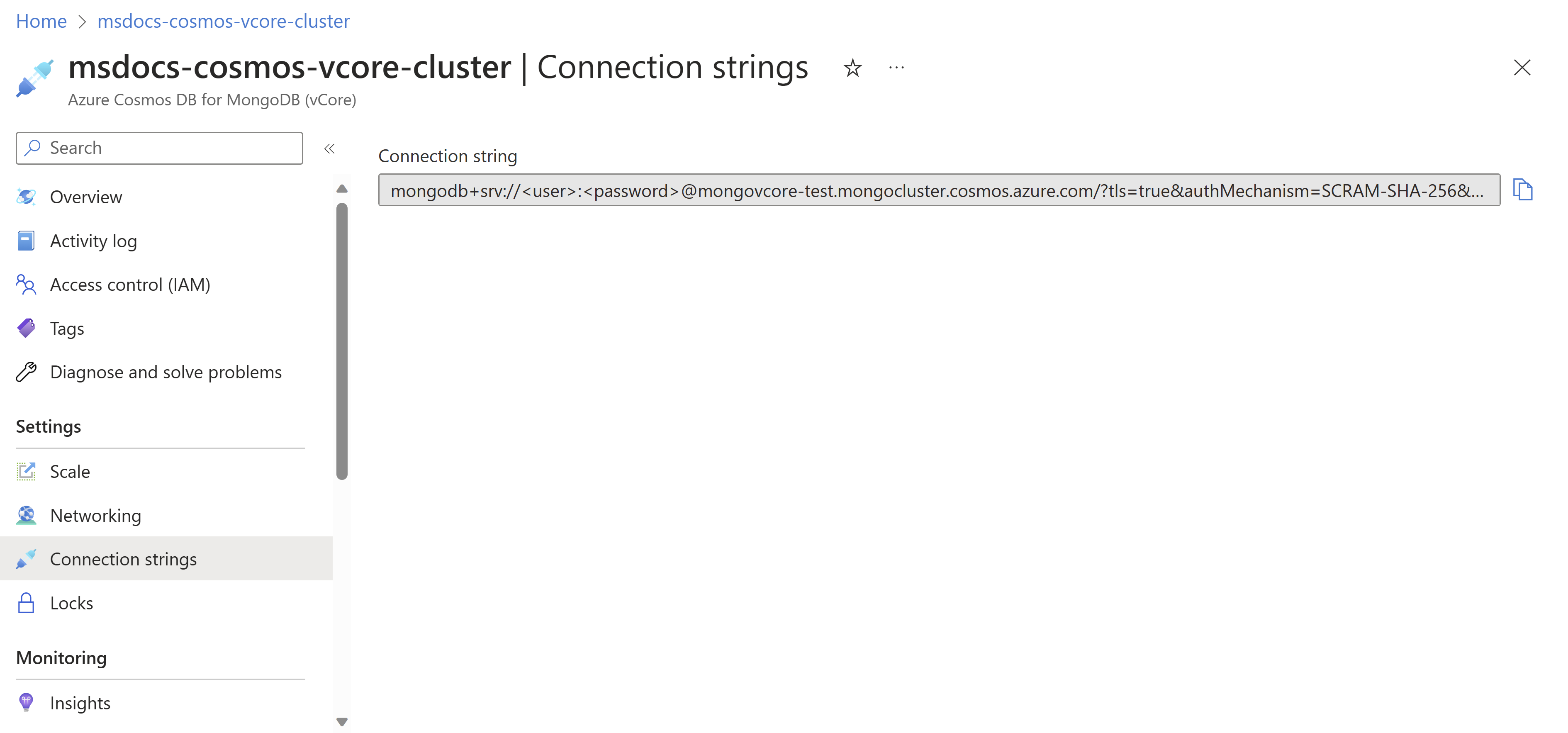Open Diagnose and solve problems wrench icon
Image resolution: width=1568 pixels, height=733 pixels.
click(x=26, y=371)
